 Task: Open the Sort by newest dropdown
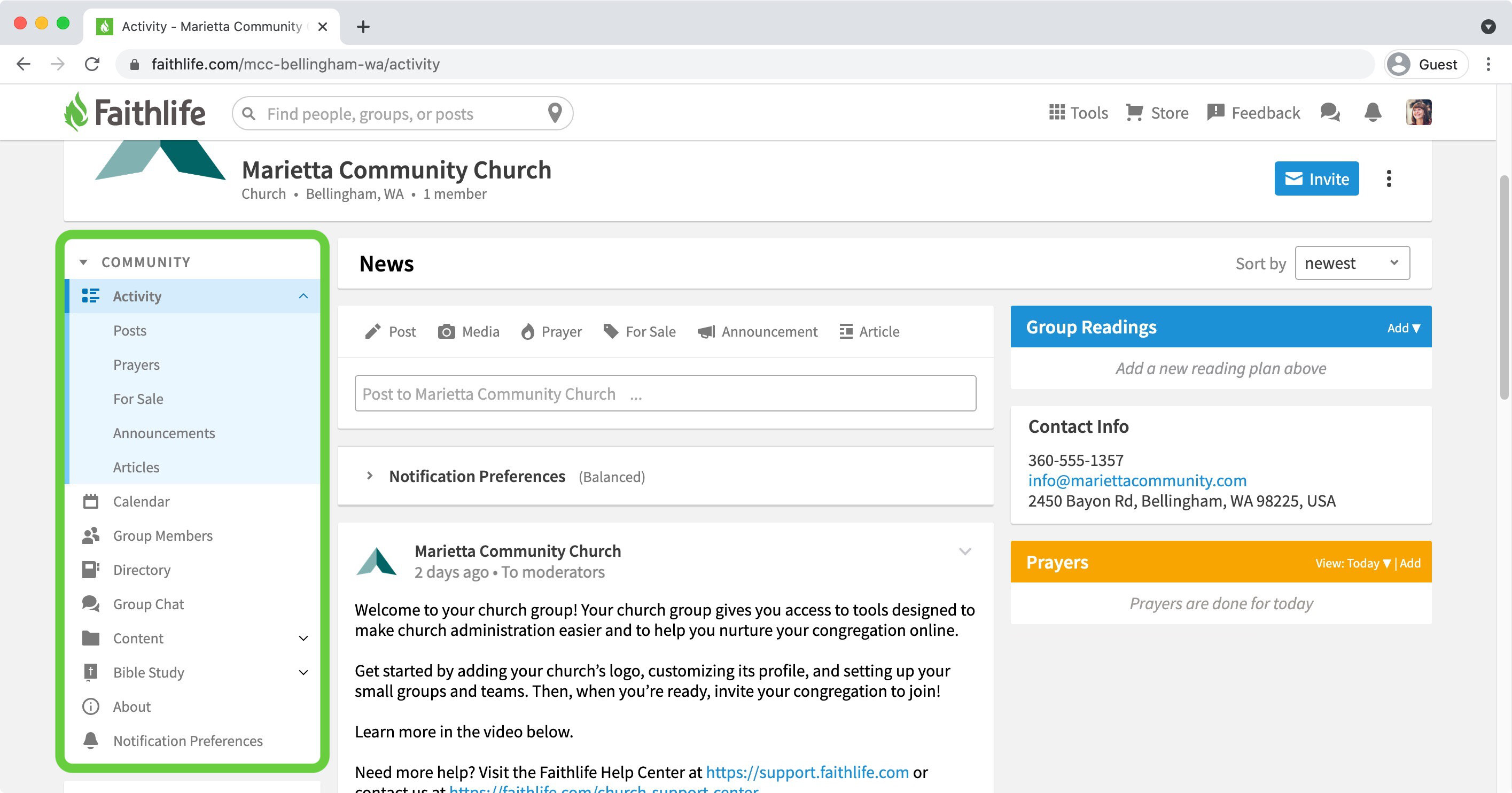(1352, 263)
